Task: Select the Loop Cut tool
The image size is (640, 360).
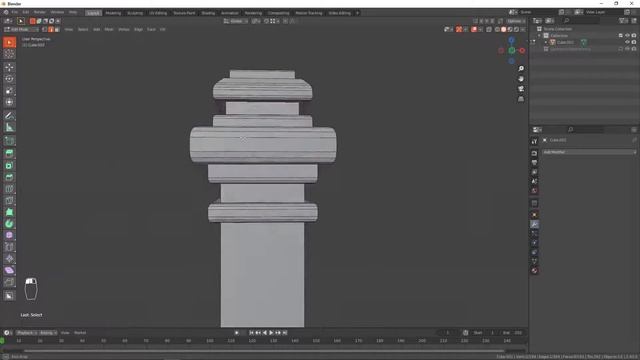Action: click(x=9, y=189)
